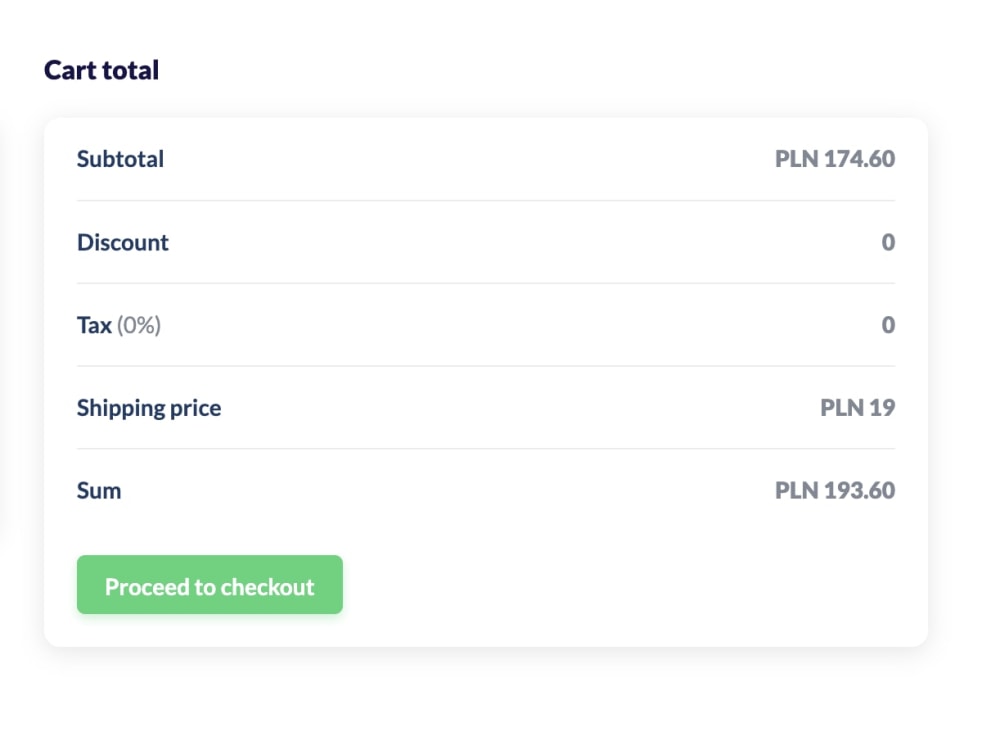This screenshot has width=1000, height=750.
Task: Click the divider under the Shipping price row
Action: point(486,449)
